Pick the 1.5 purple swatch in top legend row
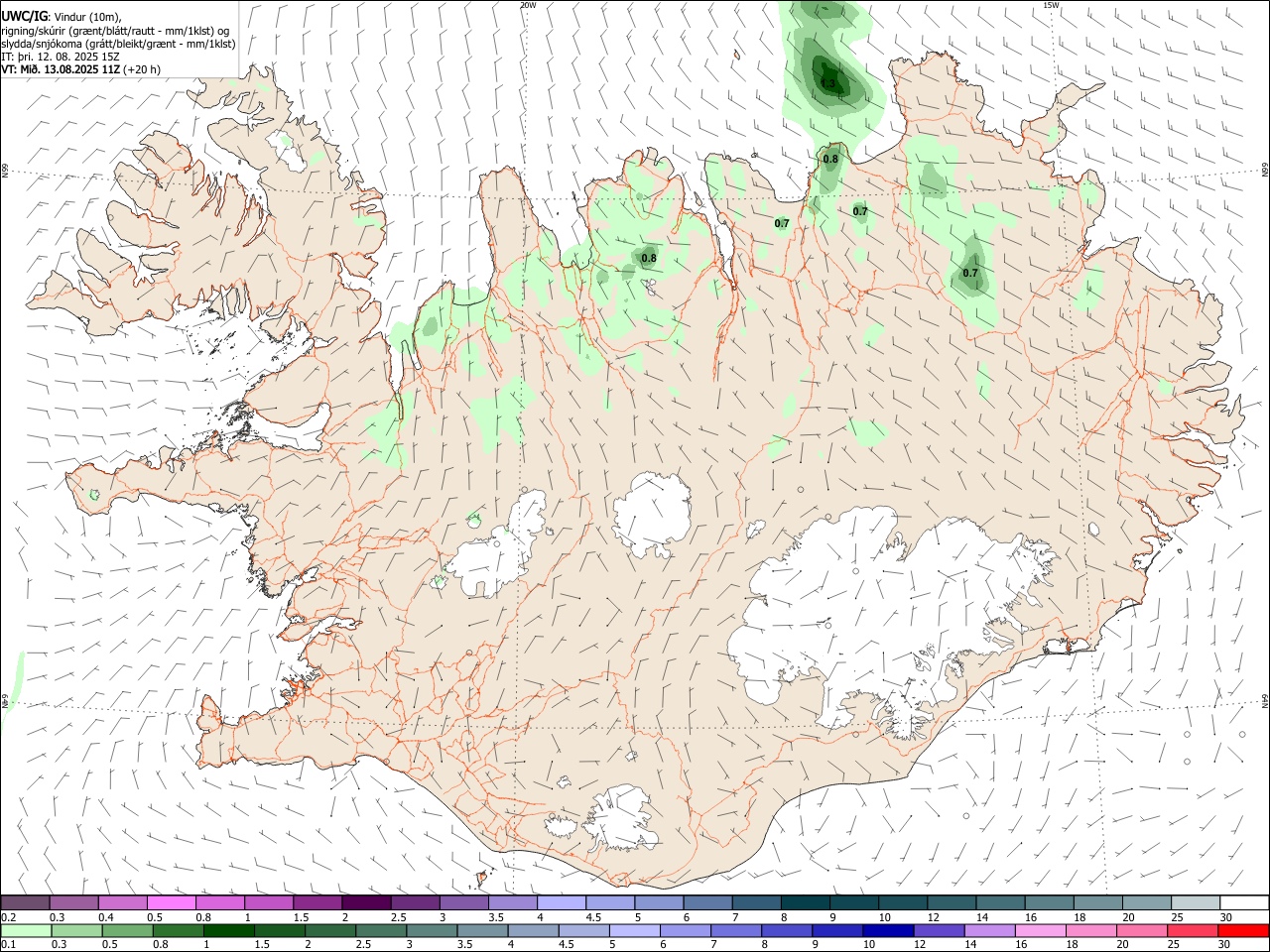Screen dimensions: 1270x952 pyautogui.click(x=317, y=902)
